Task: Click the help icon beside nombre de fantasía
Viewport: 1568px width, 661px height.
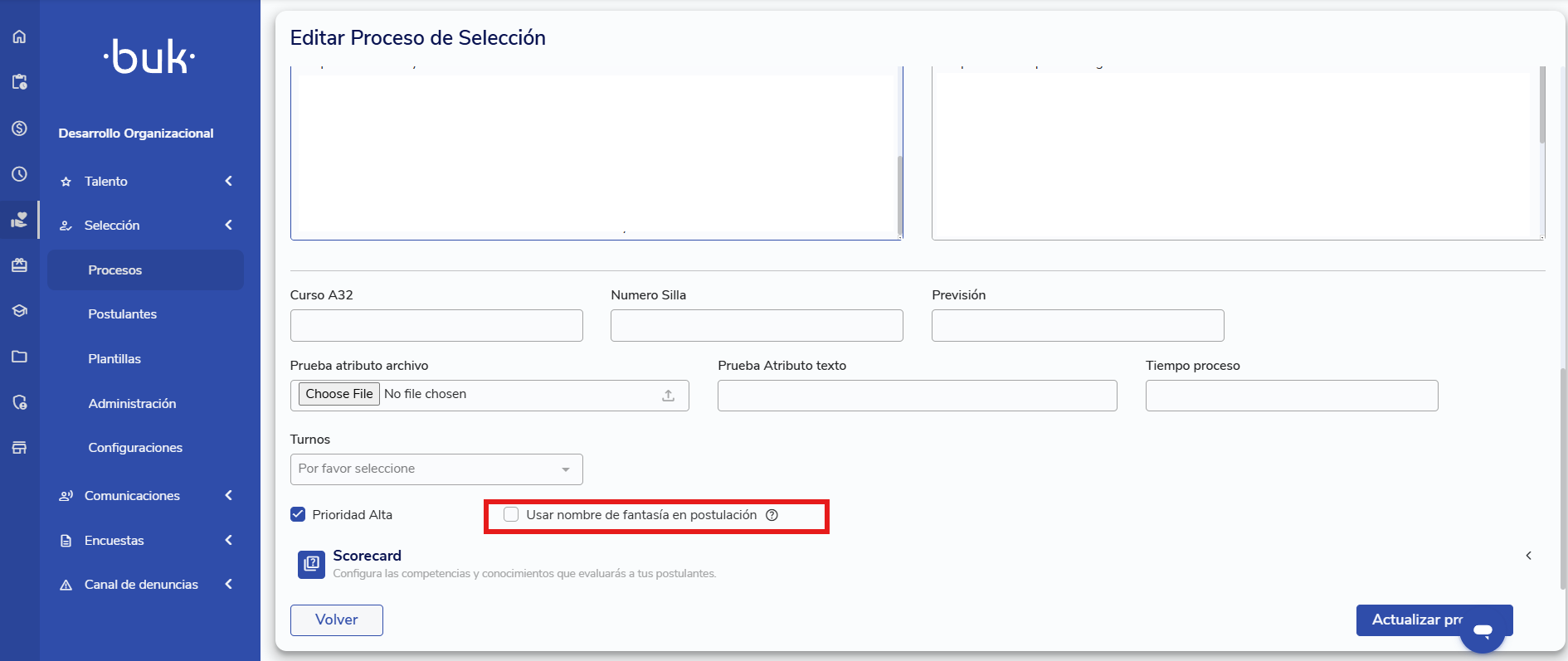Action: point(772,515)
